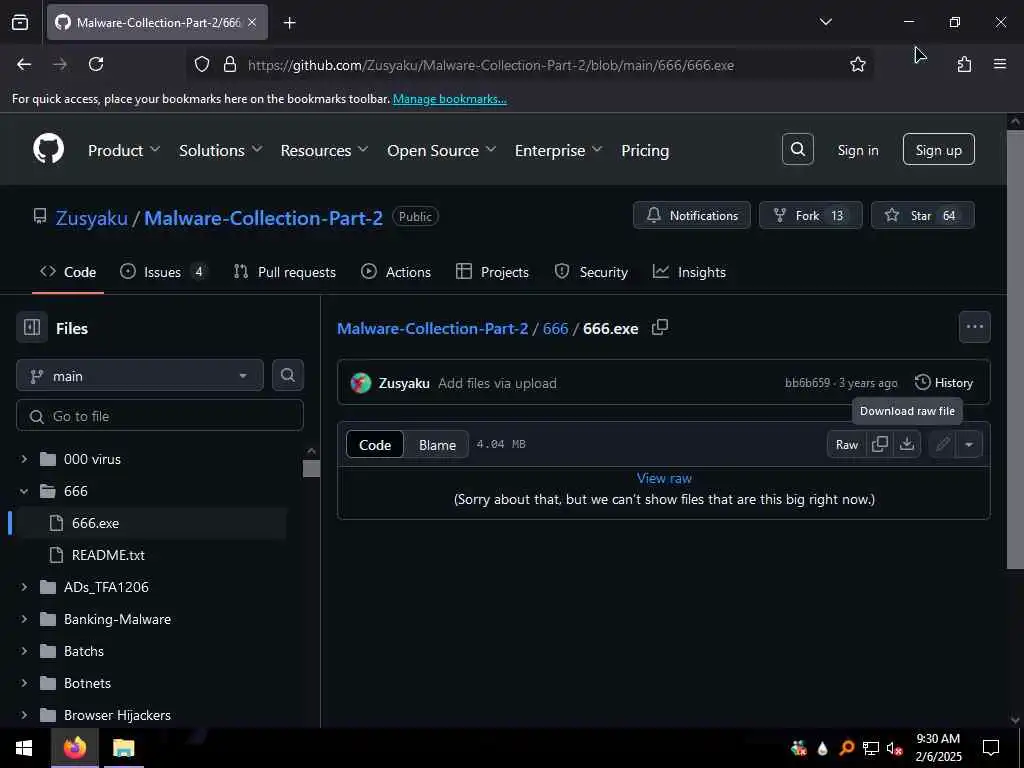Switch to the Issues tab

[x=163, y=272]
